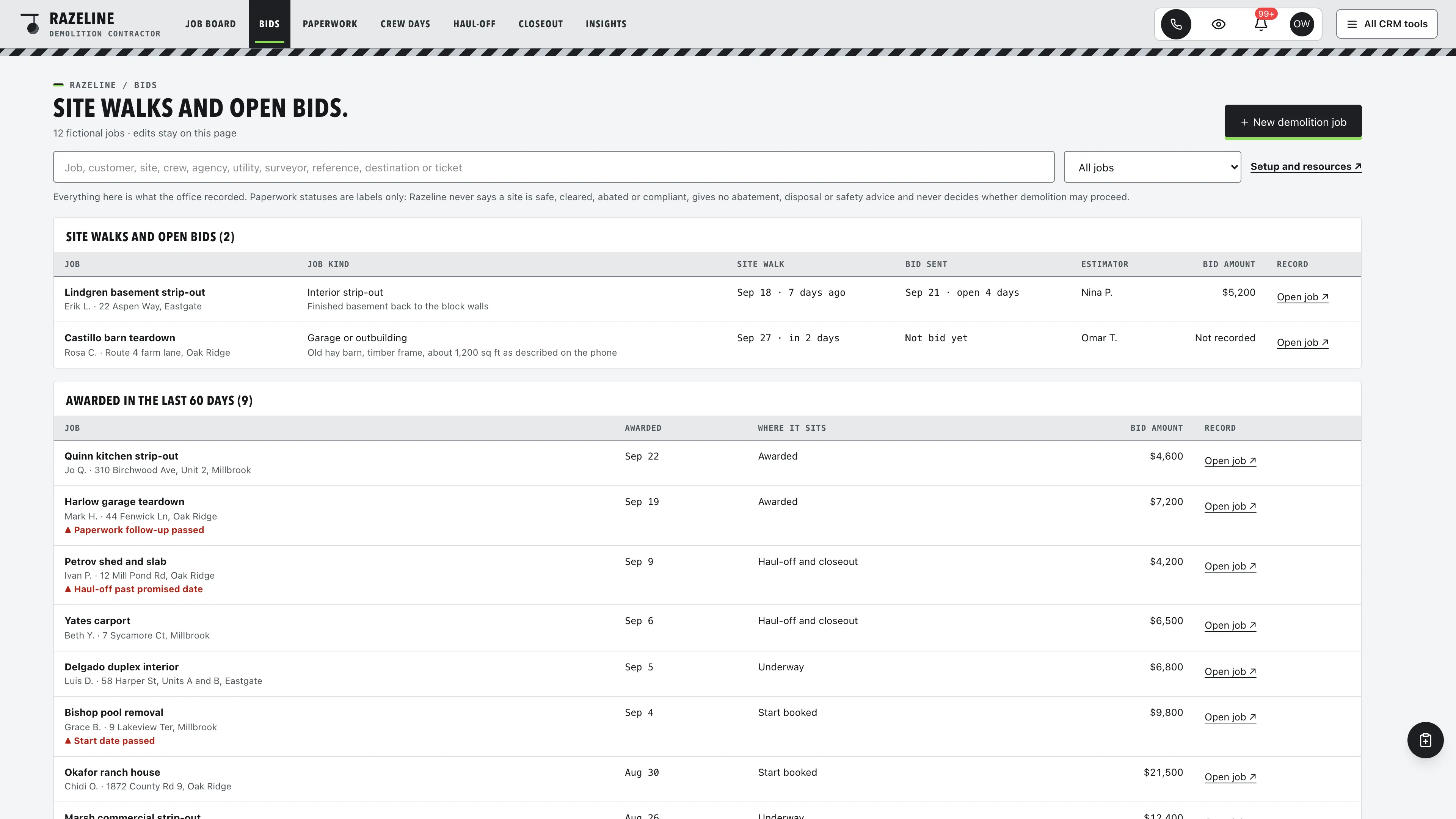1456x819 pixels.
Task: Click the Site Walk column header
Action: coord(760,264)
